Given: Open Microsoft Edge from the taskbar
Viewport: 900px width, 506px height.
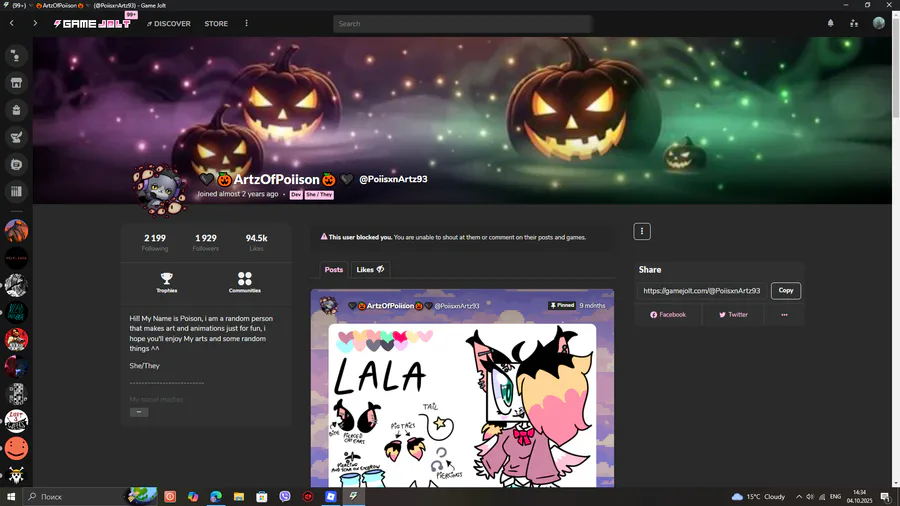Looking at the screenshot, I should pos(216,496).
